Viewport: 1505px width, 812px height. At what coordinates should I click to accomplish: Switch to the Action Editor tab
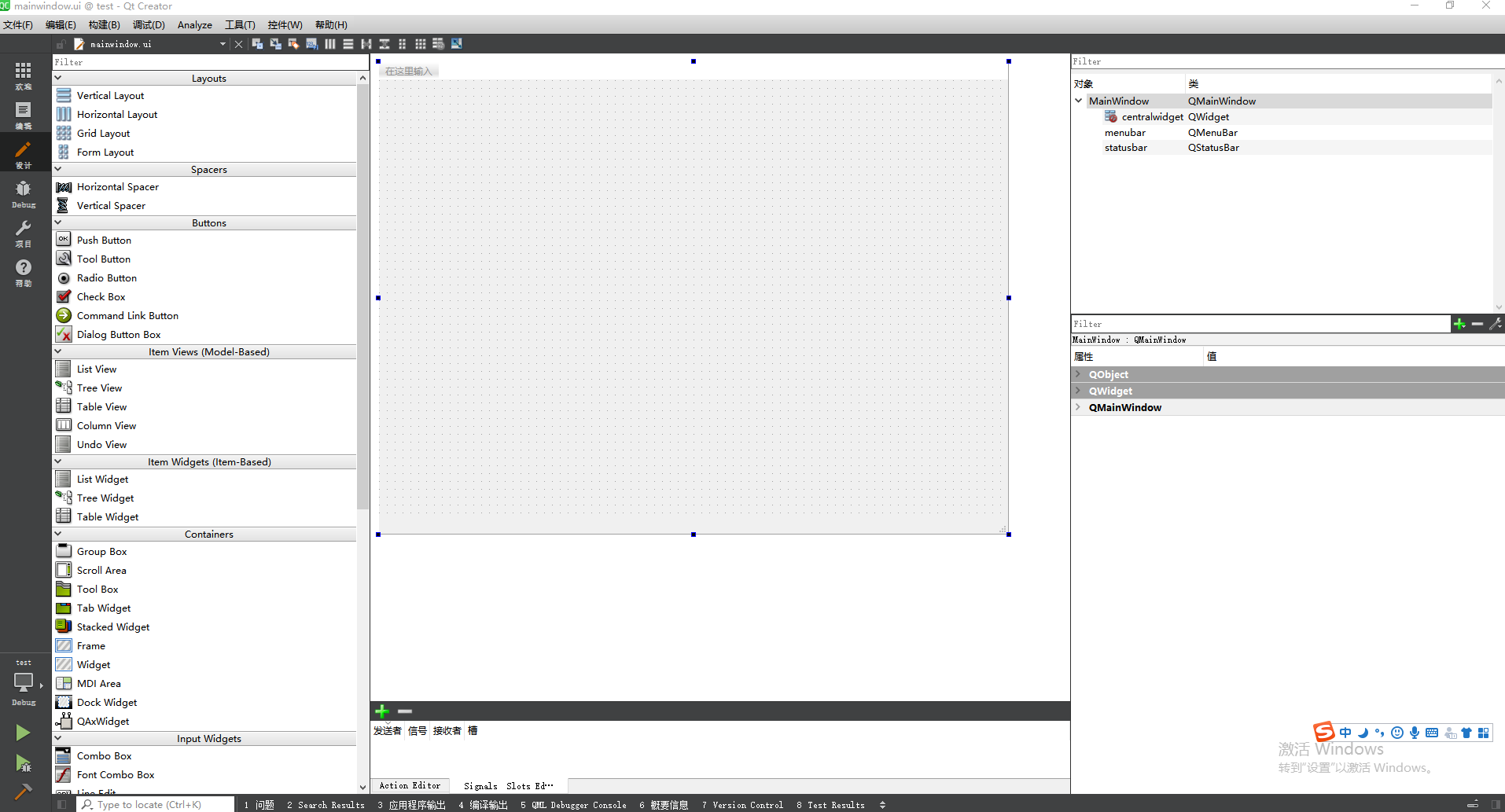coord(410,785)
